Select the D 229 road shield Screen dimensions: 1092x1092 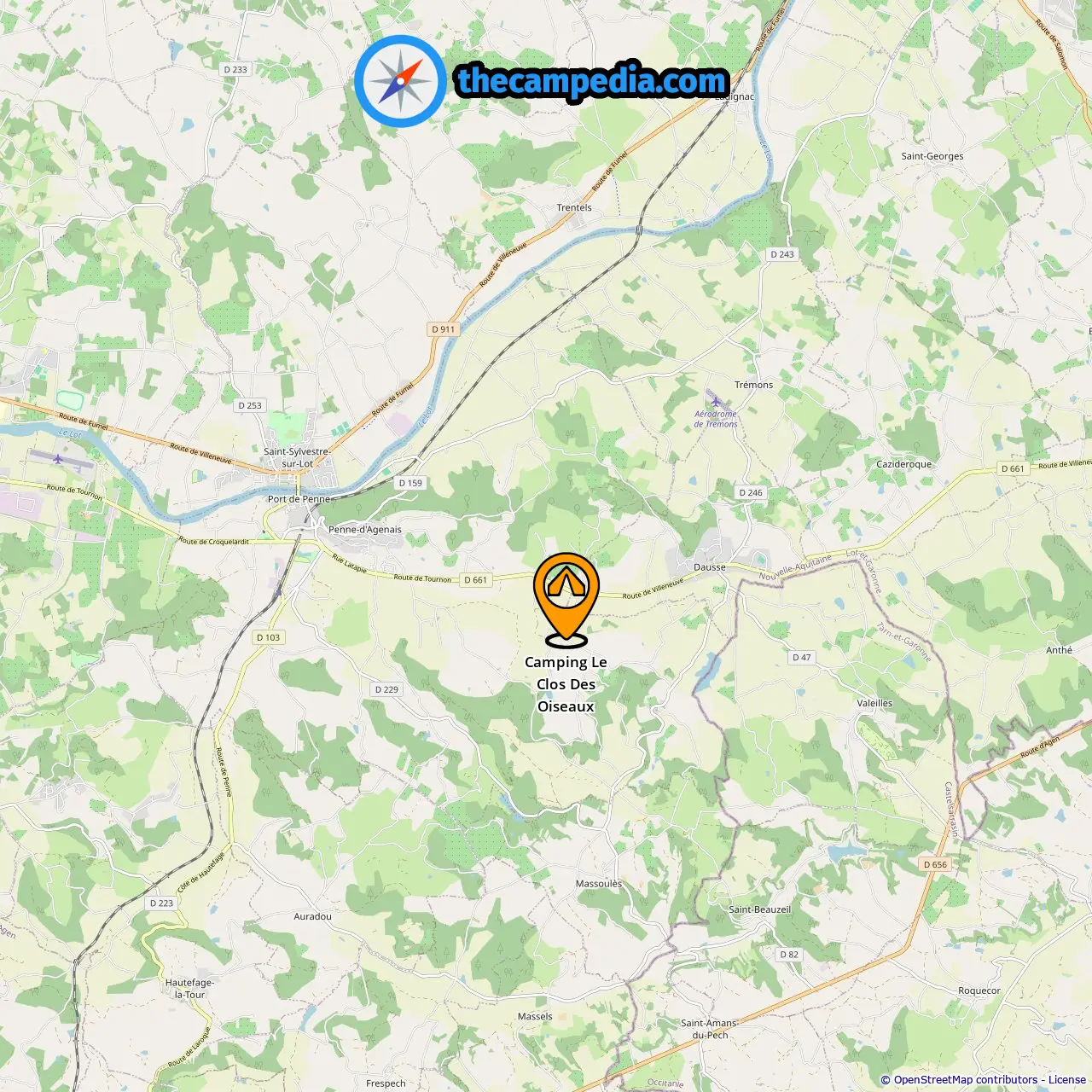(386, 689)
